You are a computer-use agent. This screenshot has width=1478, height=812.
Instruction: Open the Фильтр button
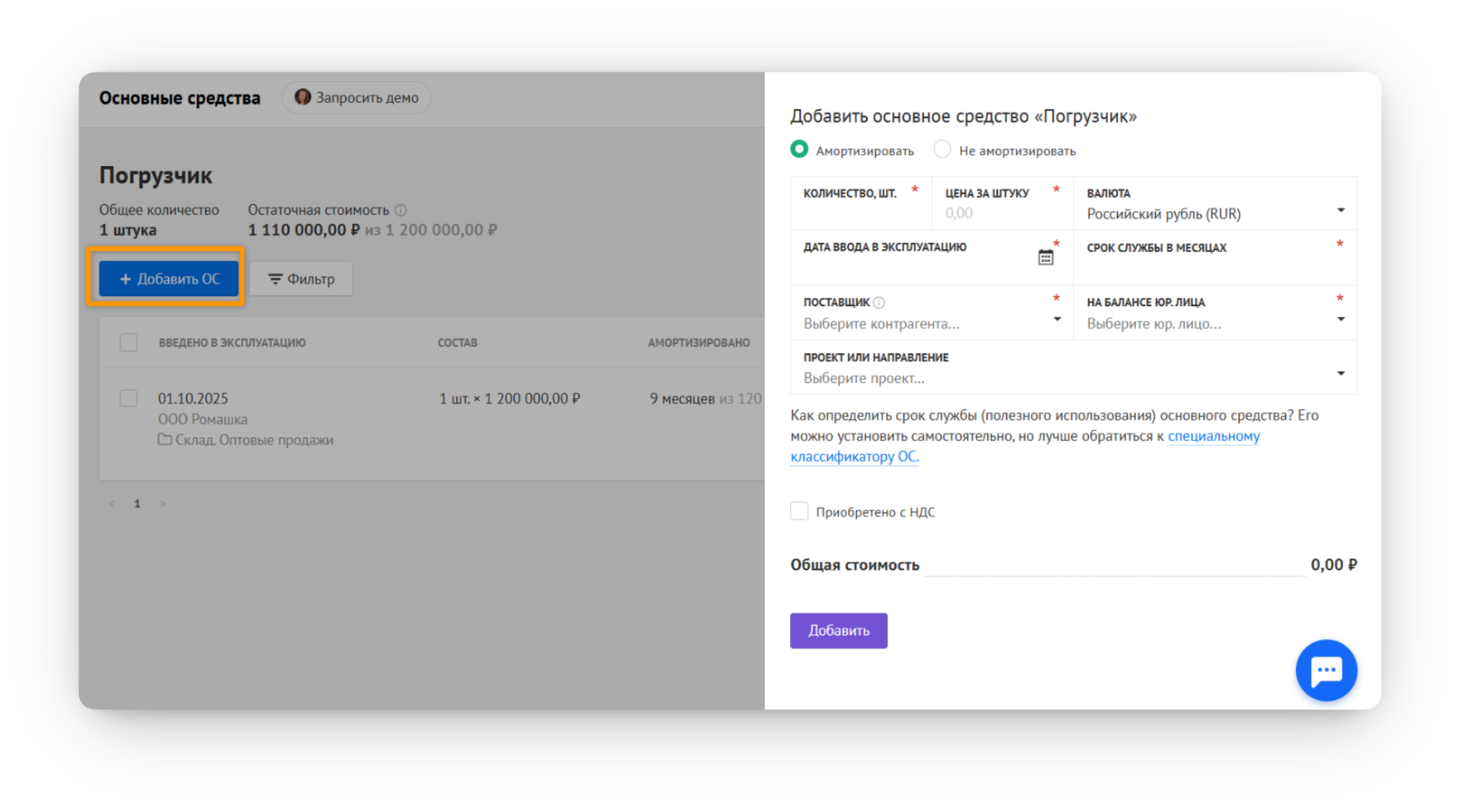pyautogui.click(x=301, y=279)
